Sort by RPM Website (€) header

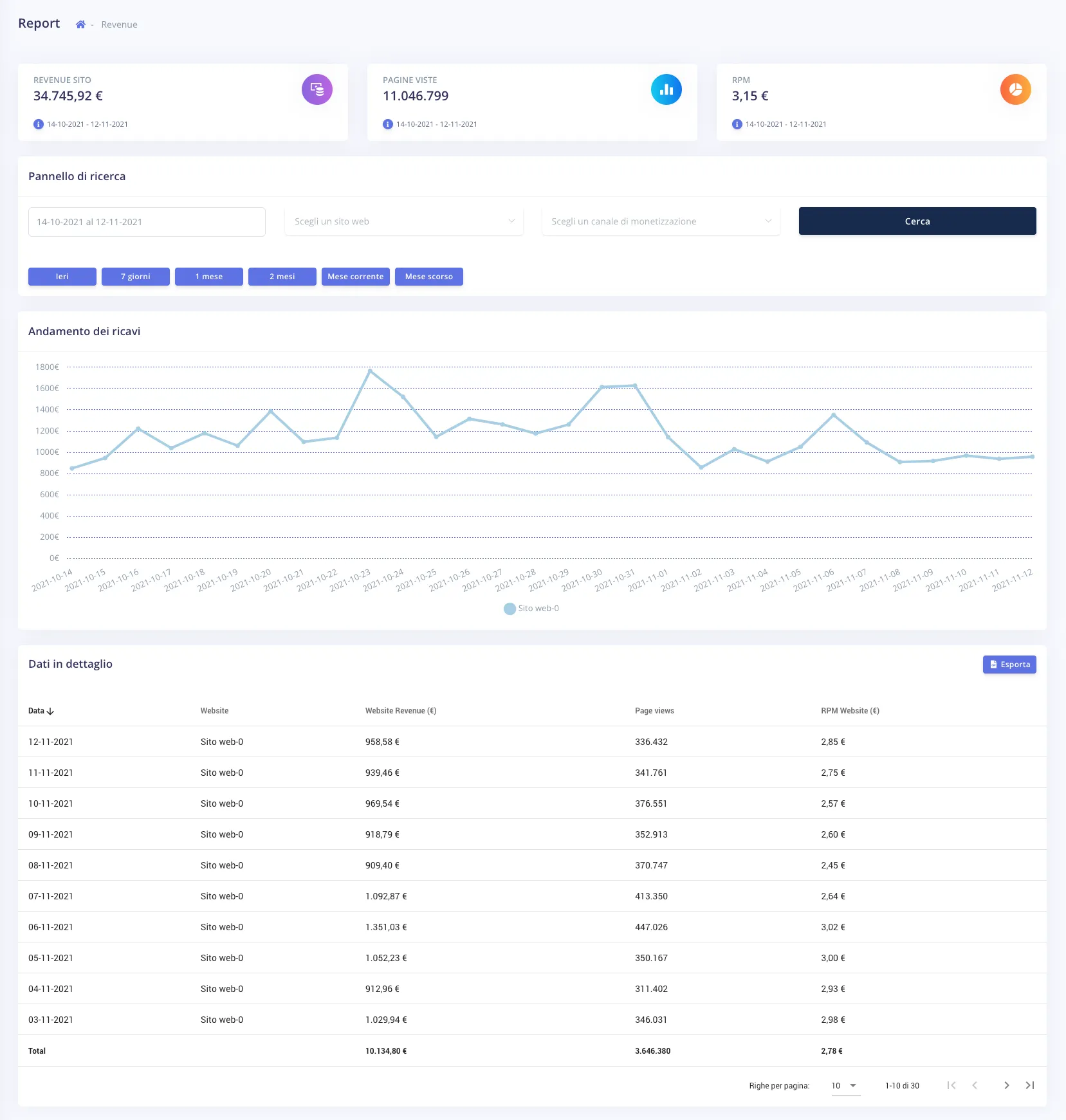click(x=850, y=711)
